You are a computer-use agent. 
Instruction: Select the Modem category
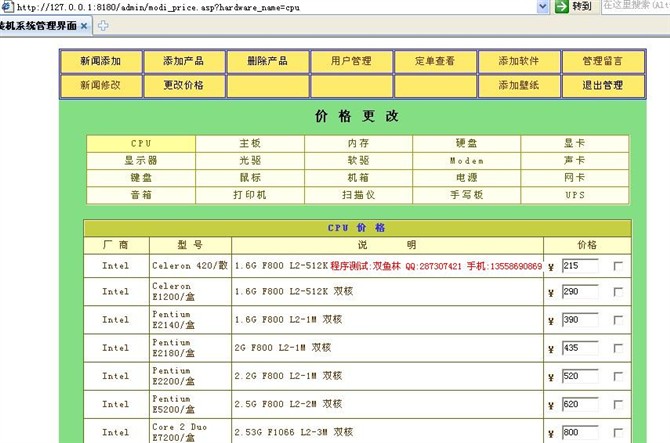467,161
